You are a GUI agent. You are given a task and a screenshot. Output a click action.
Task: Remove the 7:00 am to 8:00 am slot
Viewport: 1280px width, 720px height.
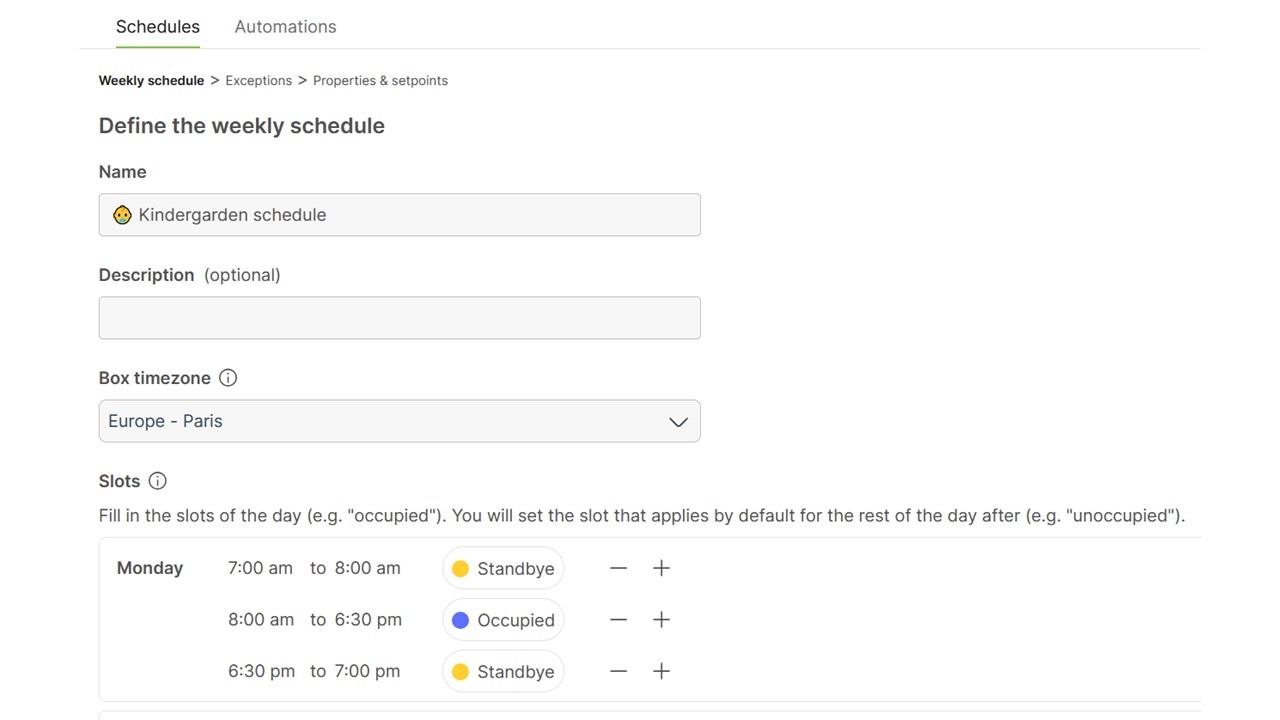(x=618, y=568)
